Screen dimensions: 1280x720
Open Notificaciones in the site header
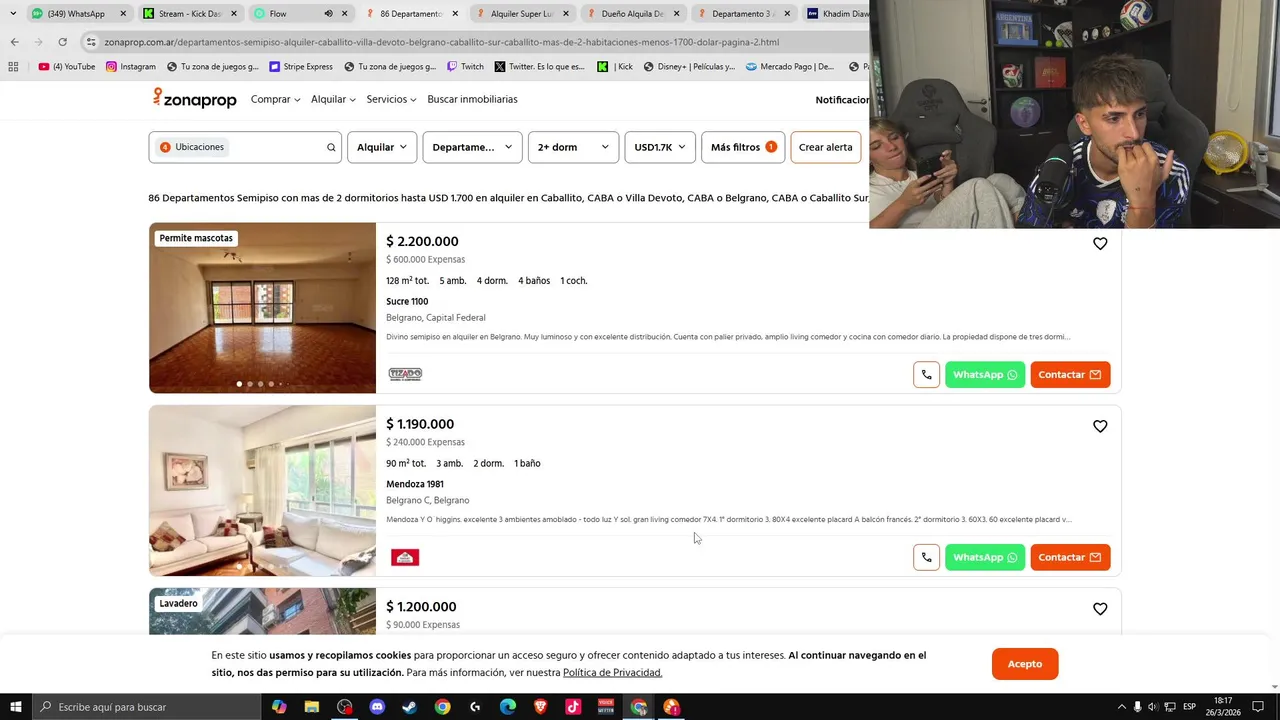[842, 100]
